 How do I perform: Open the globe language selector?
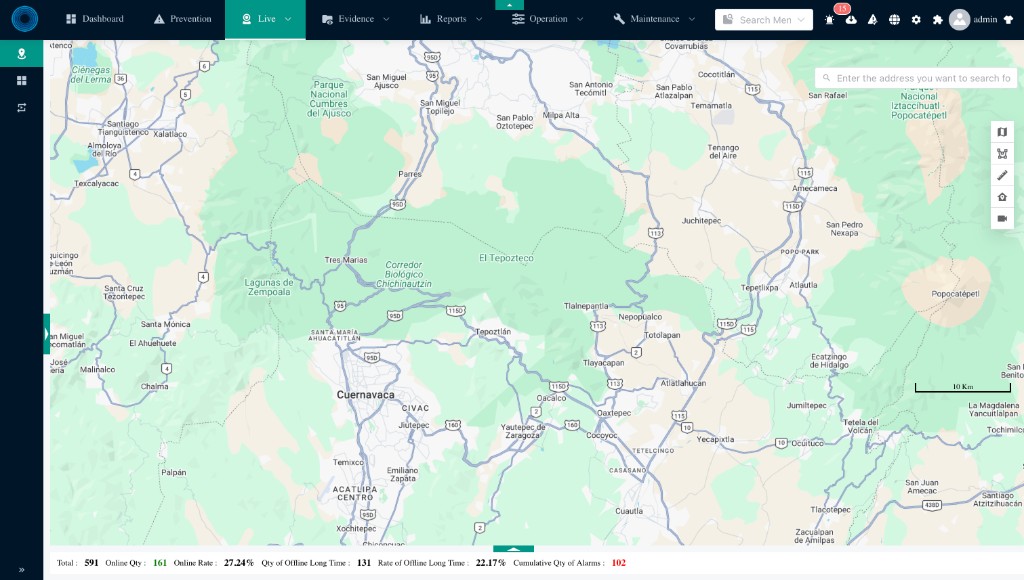coord(895,20)
